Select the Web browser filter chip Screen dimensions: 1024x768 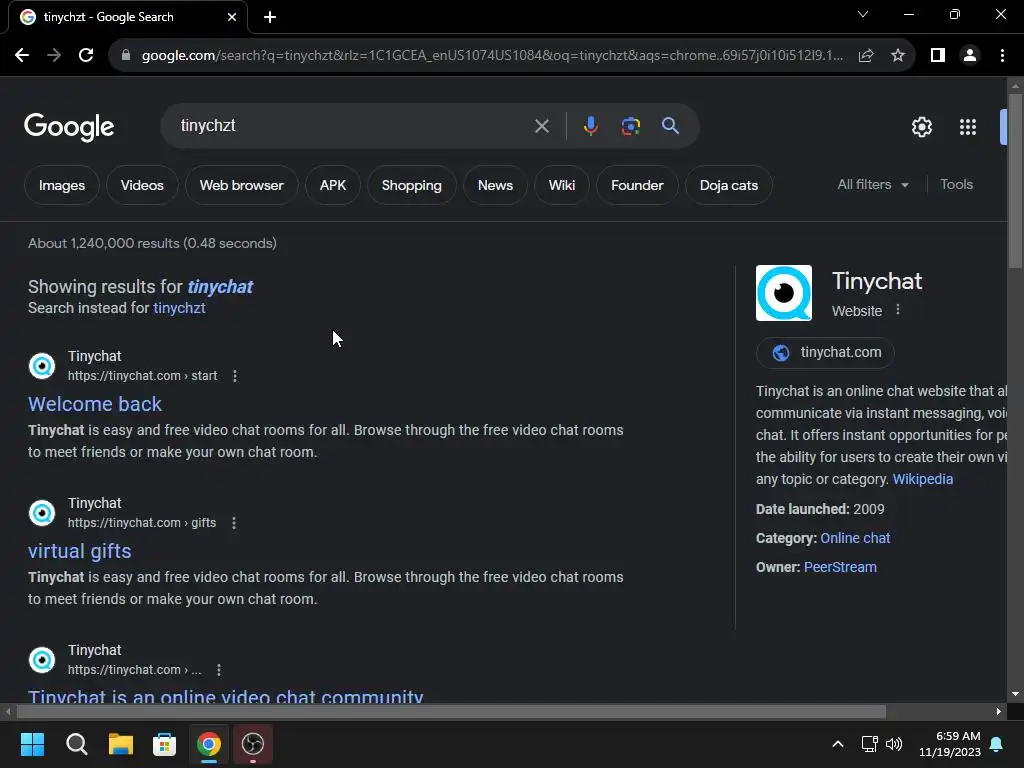(x=242, y=185)
